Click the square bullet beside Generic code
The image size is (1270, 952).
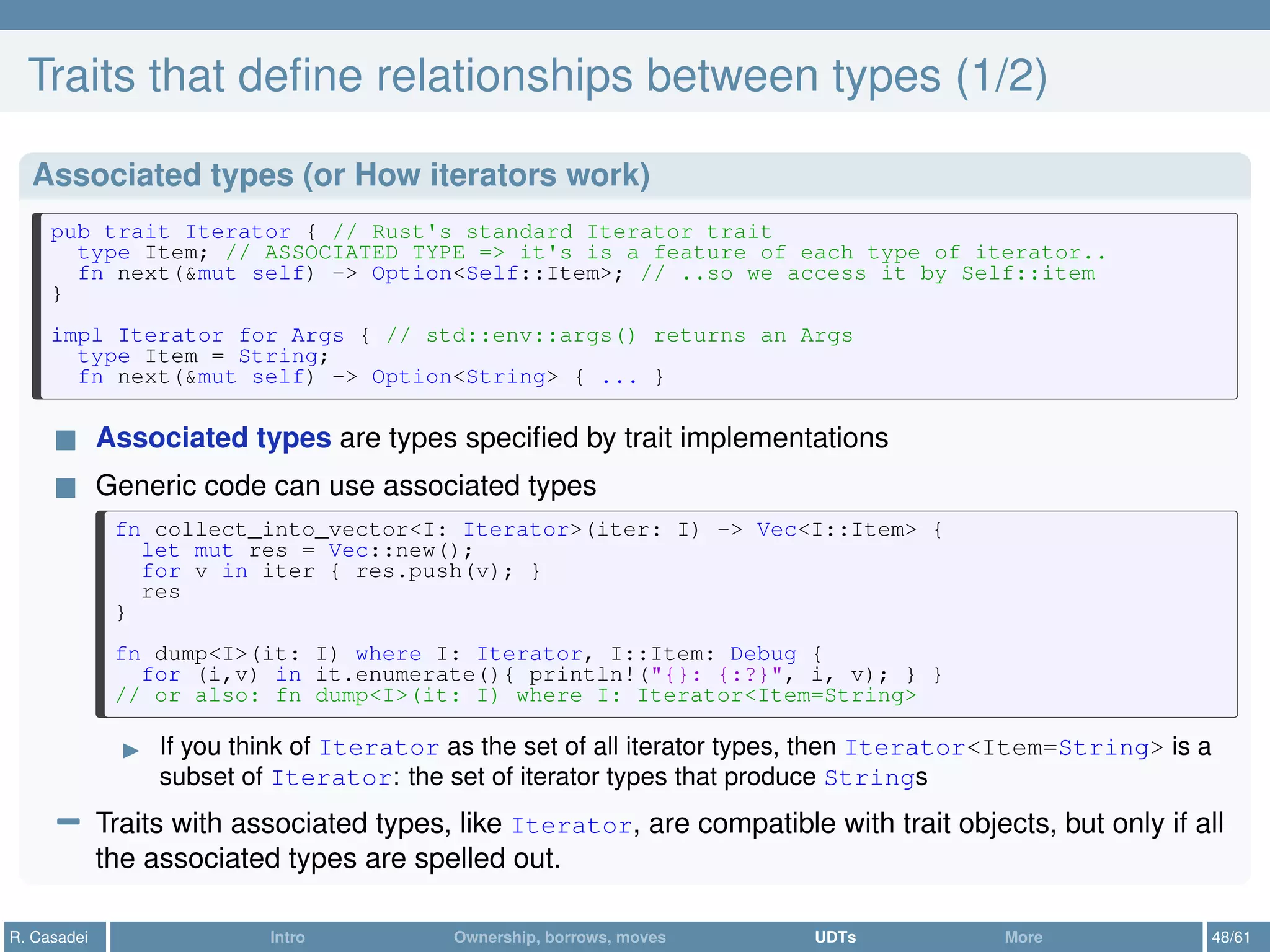click(66, 488)
